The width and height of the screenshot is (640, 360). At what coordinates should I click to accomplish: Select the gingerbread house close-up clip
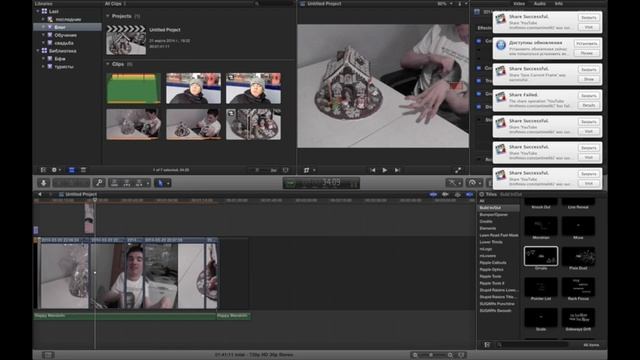tap(253, 124)
